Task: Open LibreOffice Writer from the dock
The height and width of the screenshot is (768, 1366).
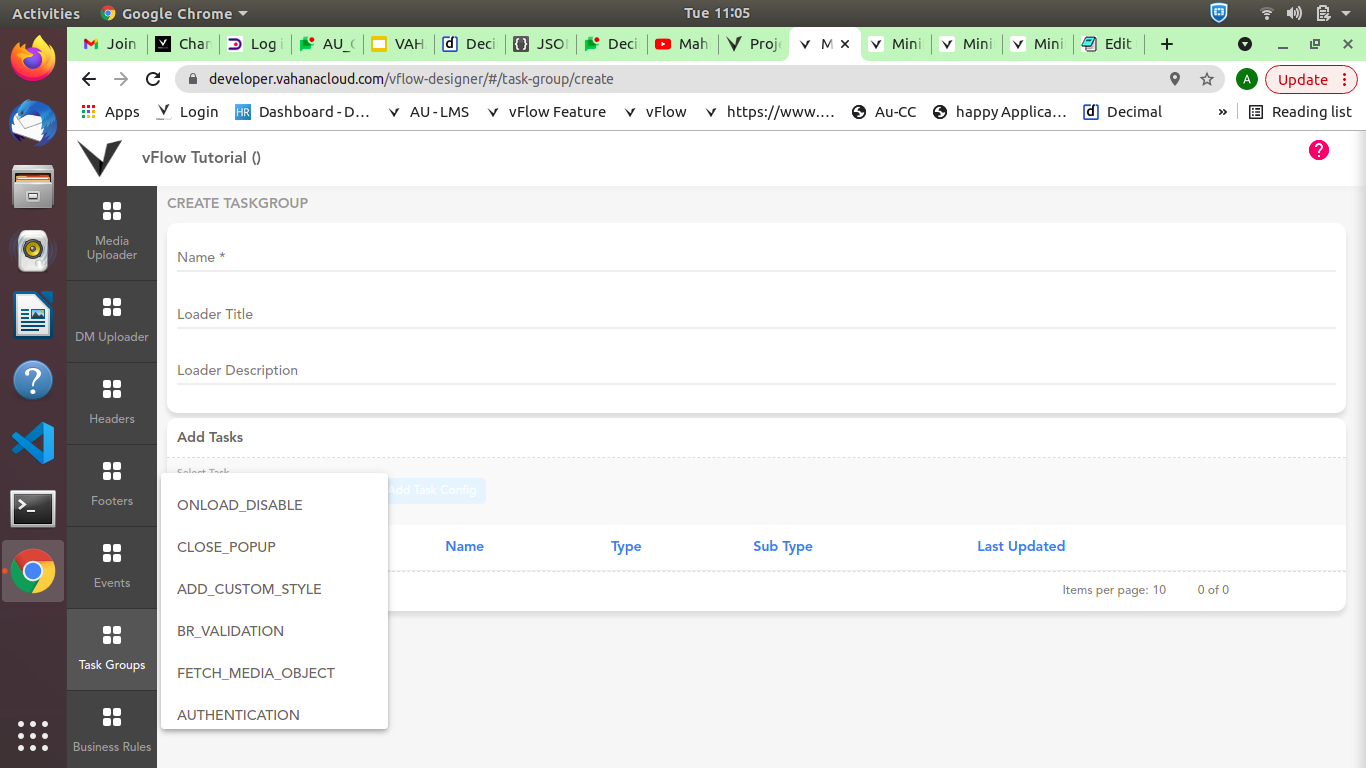Action: [33, 315]
